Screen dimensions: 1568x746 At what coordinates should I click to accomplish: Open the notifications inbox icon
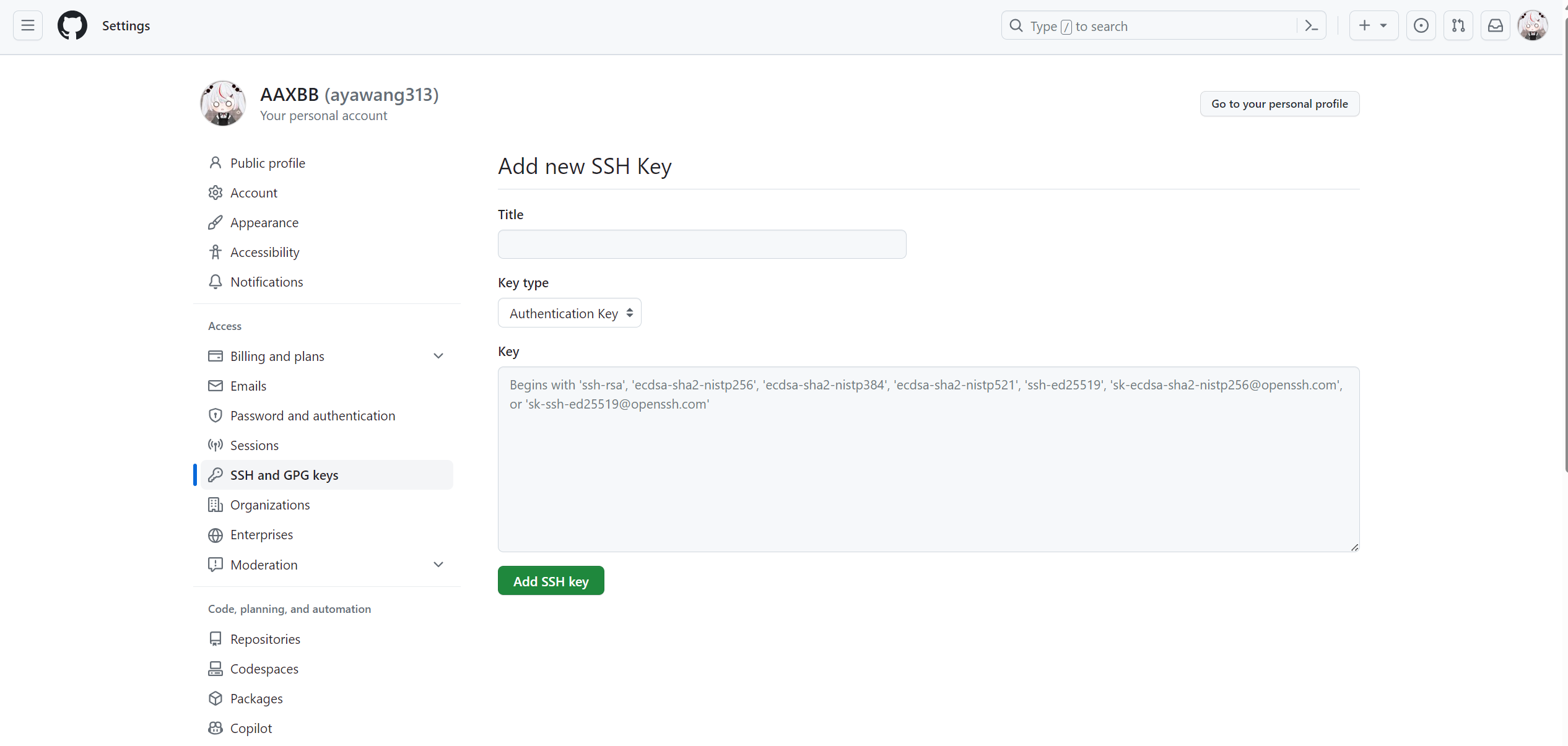[x=1495, y=25]
